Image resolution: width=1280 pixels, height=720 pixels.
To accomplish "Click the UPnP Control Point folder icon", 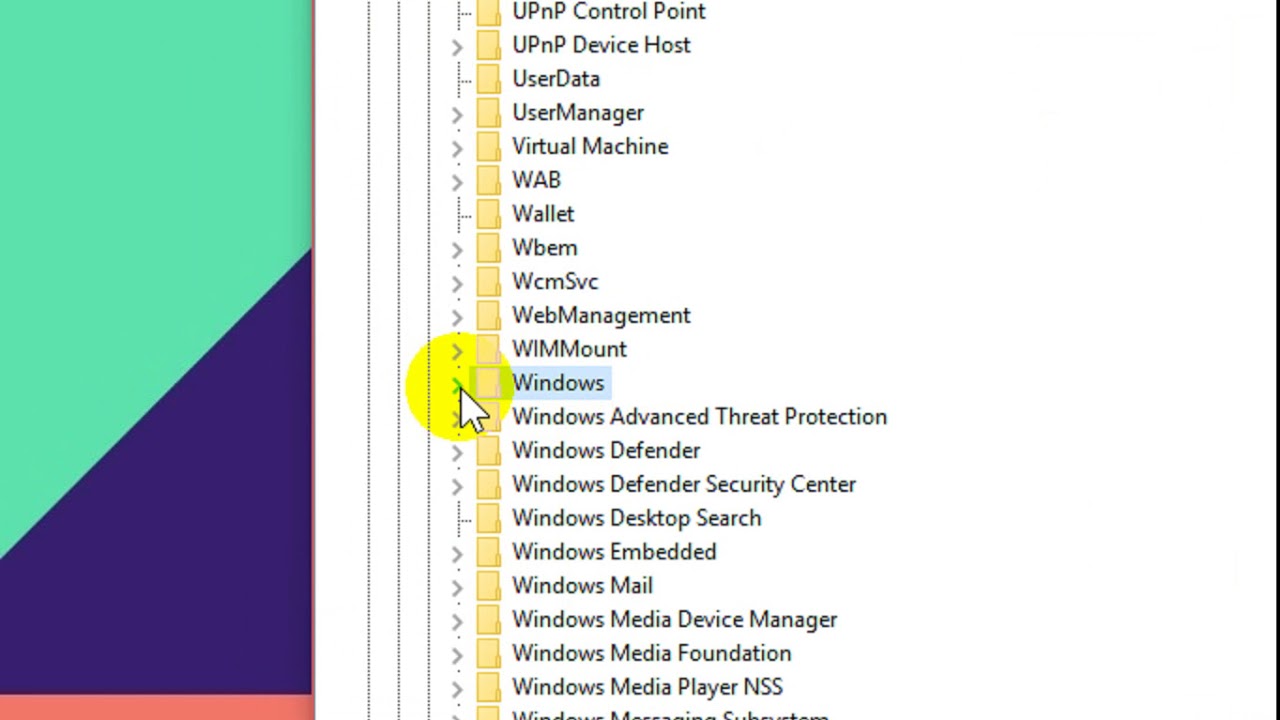I will click(x=488, y=12).
